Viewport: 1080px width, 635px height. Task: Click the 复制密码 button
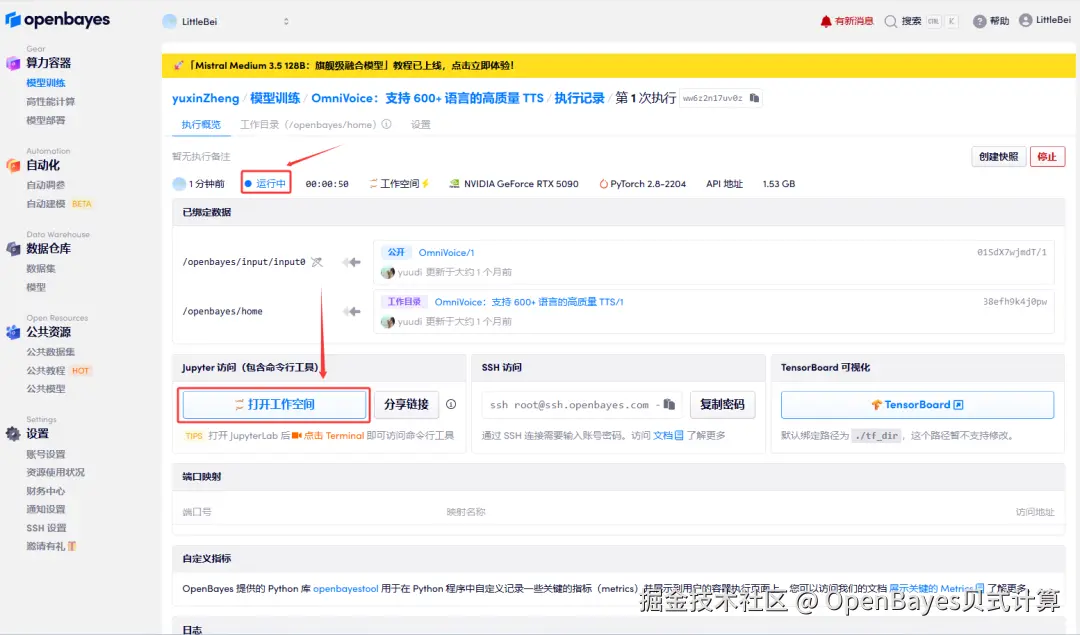coord(722,404)
